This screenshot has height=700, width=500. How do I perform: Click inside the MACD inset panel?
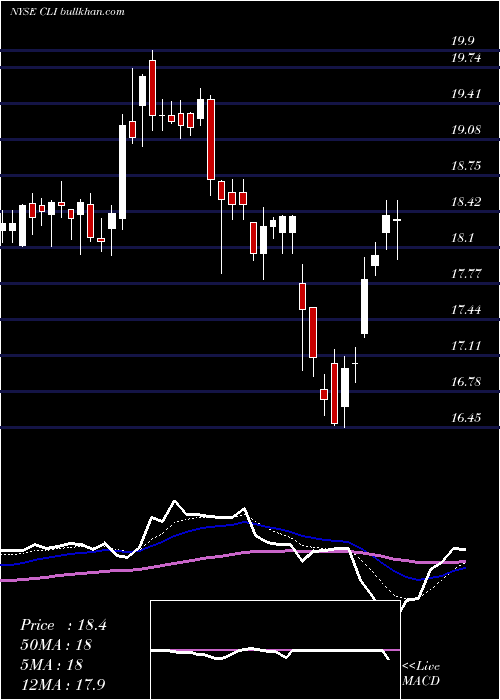(x=275, y=650)
